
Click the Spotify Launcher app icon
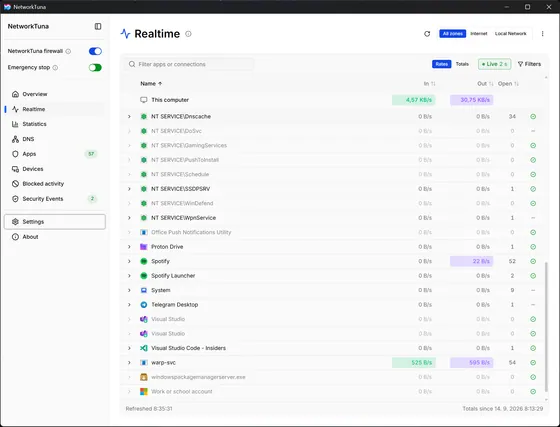click(144, 276)
